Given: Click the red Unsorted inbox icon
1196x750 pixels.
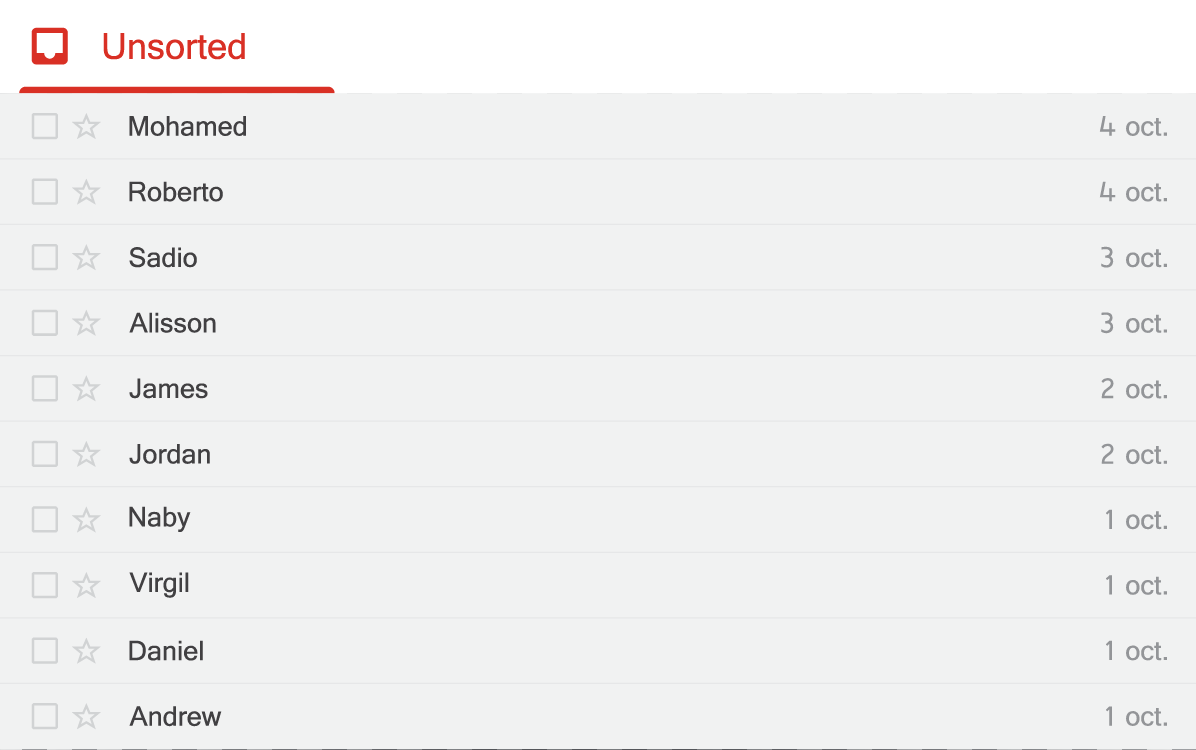Looking at the screenshot, I should (x=50, y=47).
